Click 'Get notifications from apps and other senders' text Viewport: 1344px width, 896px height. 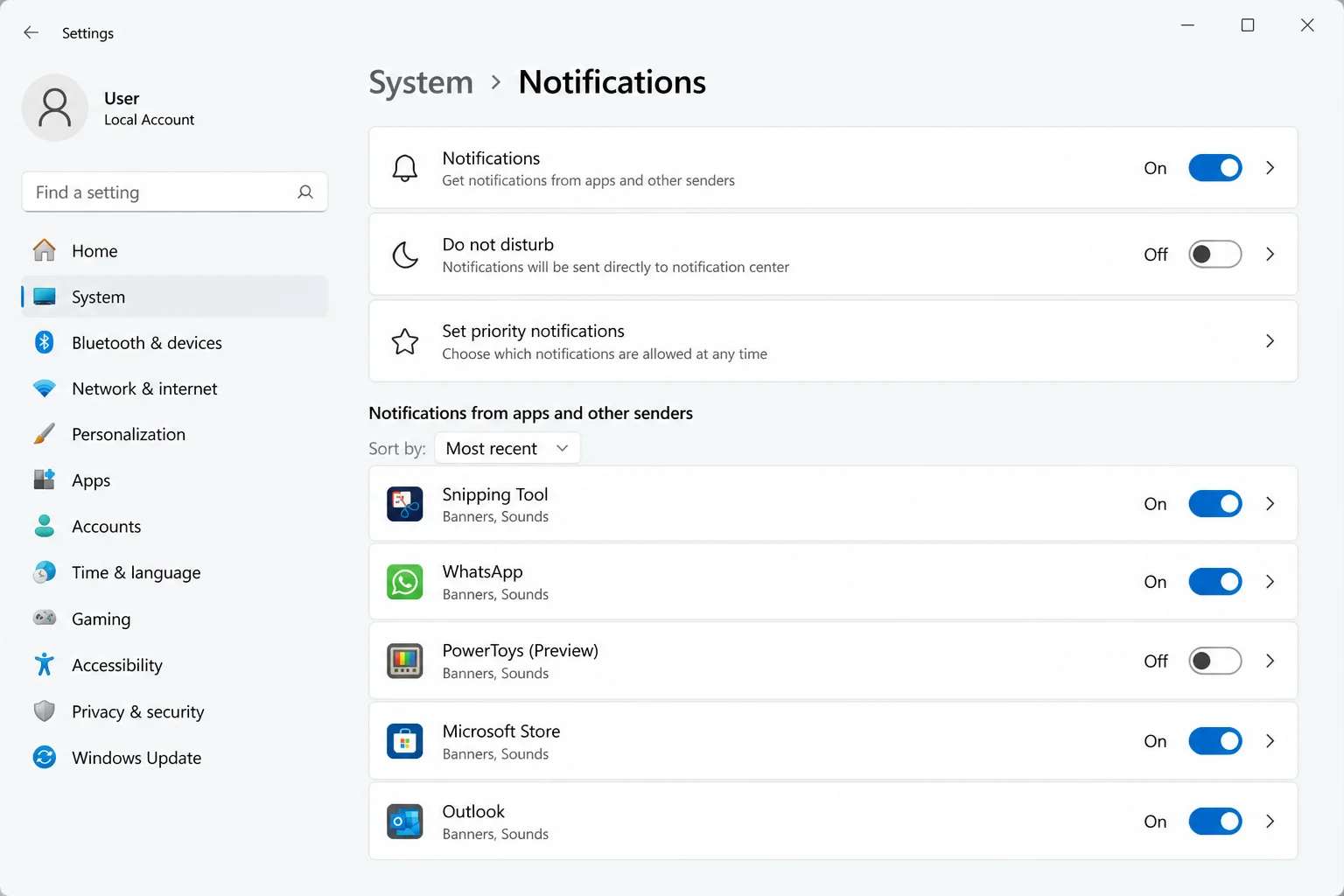click(588, 180)
